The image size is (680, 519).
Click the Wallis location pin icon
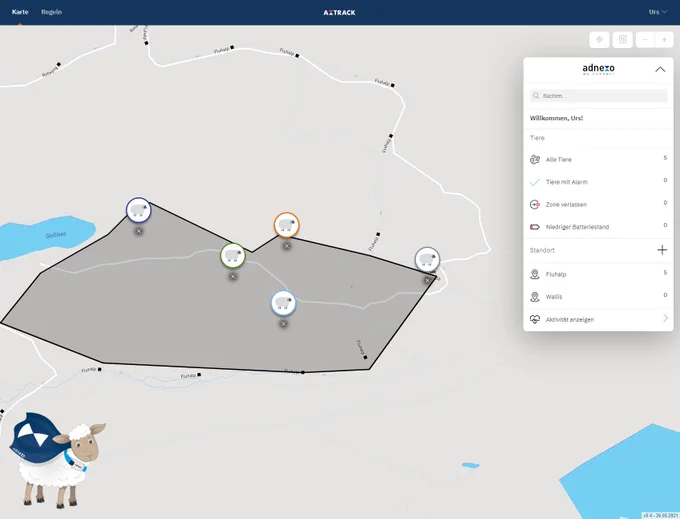tap(535, 297)
